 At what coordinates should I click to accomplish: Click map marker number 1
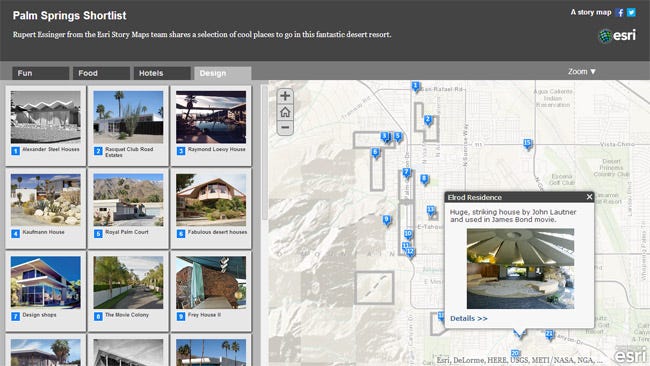point(415,87)
